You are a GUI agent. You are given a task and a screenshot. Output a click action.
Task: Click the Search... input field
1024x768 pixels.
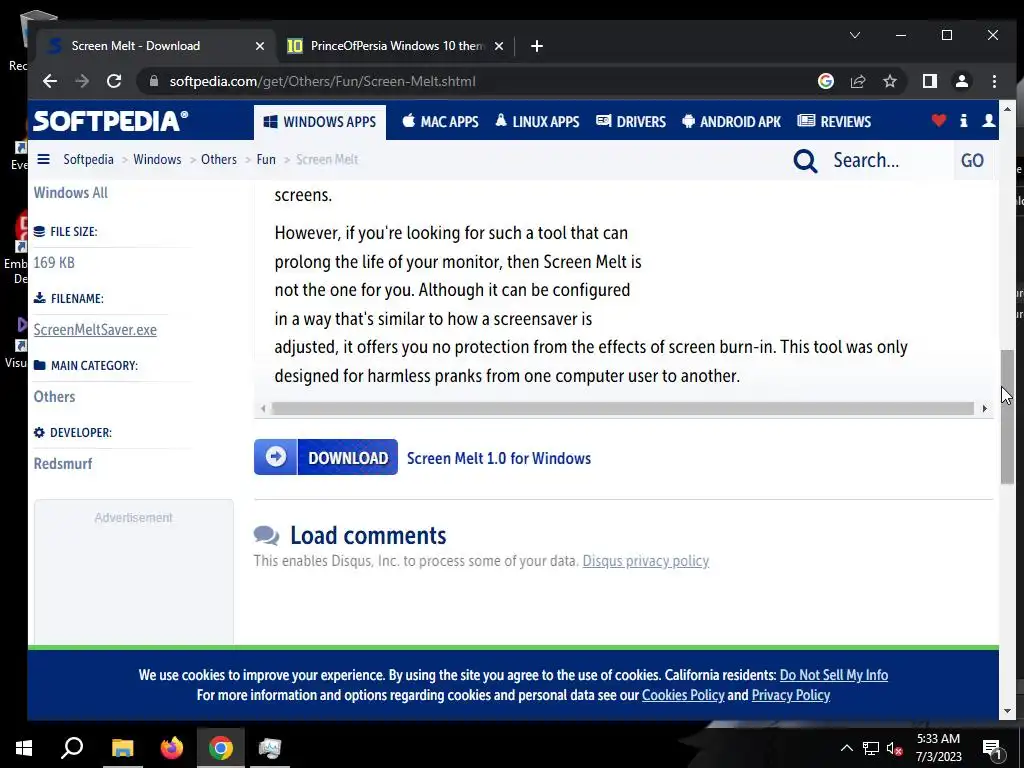click(888, 160)
